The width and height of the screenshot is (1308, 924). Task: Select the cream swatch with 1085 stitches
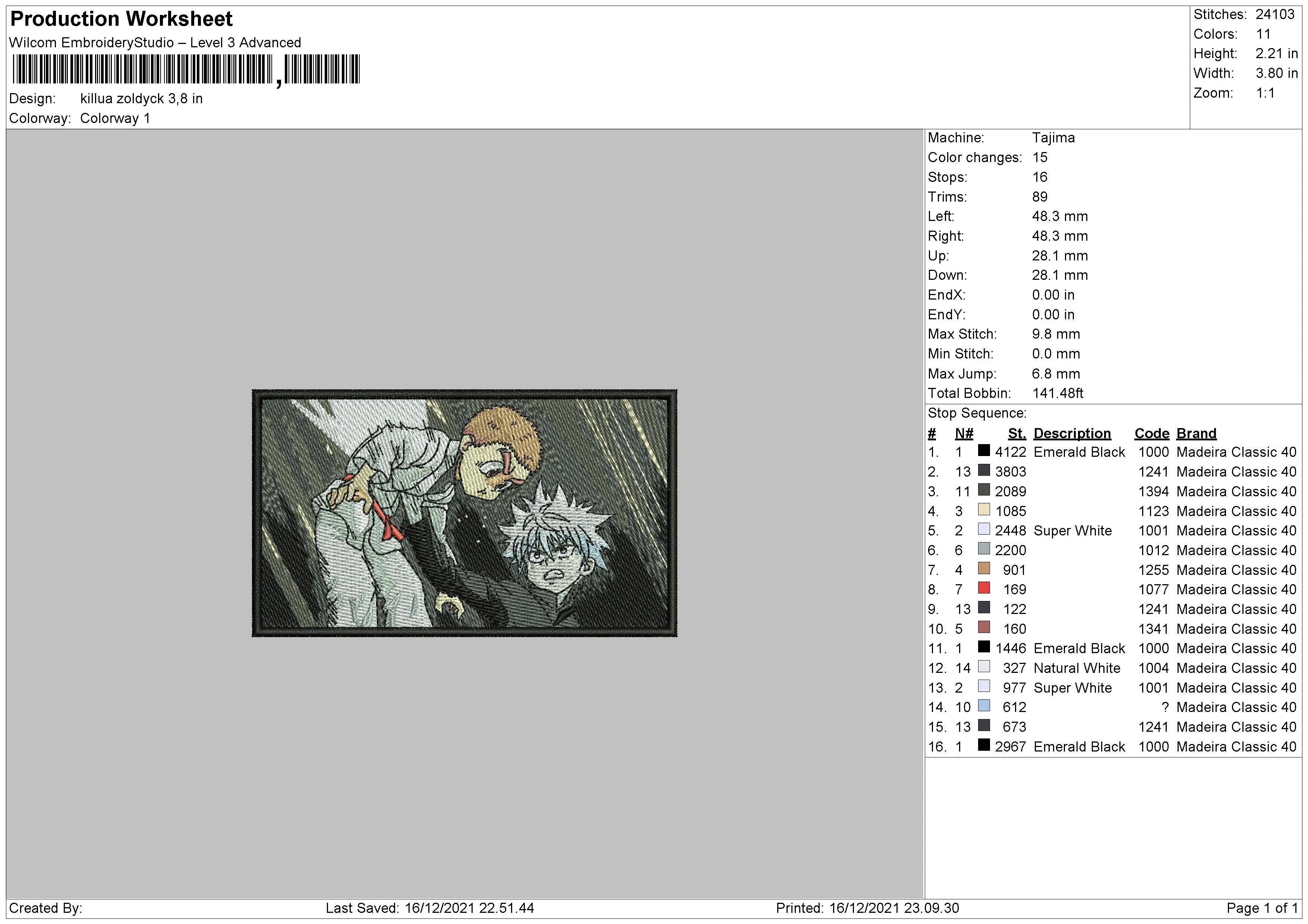(x=984, y=510)
